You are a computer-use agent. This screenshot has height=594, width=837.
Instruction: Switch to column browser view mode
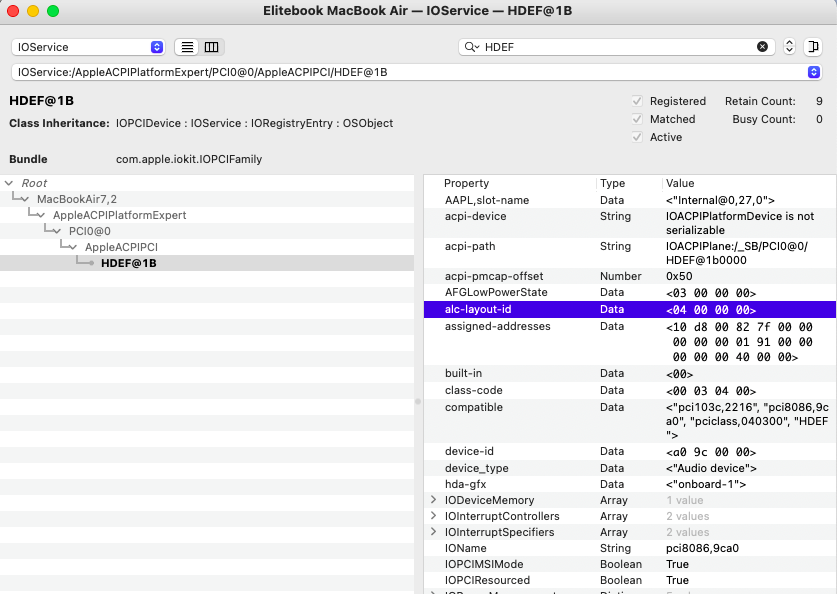click(211, 47)
